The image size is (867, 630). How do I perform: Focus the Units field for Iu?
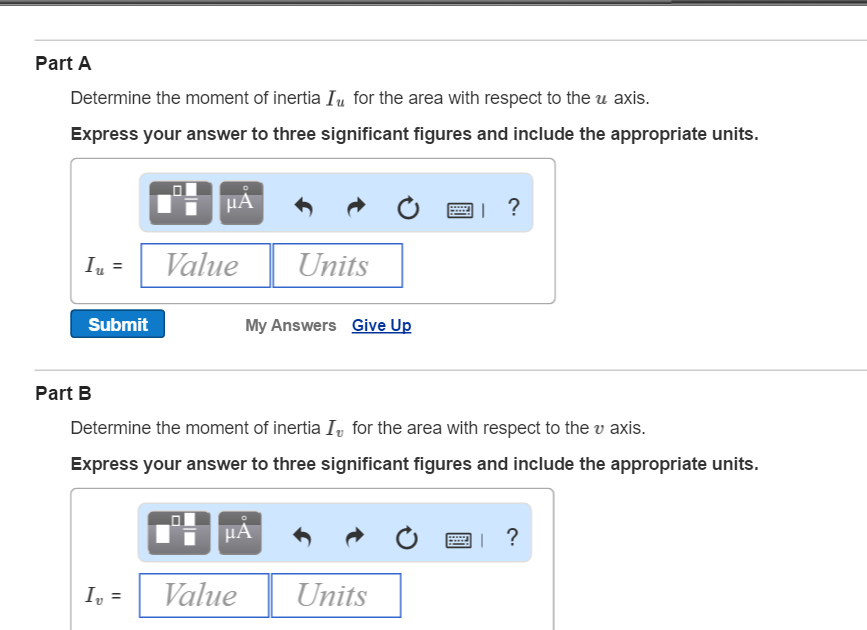pos(337,265)
